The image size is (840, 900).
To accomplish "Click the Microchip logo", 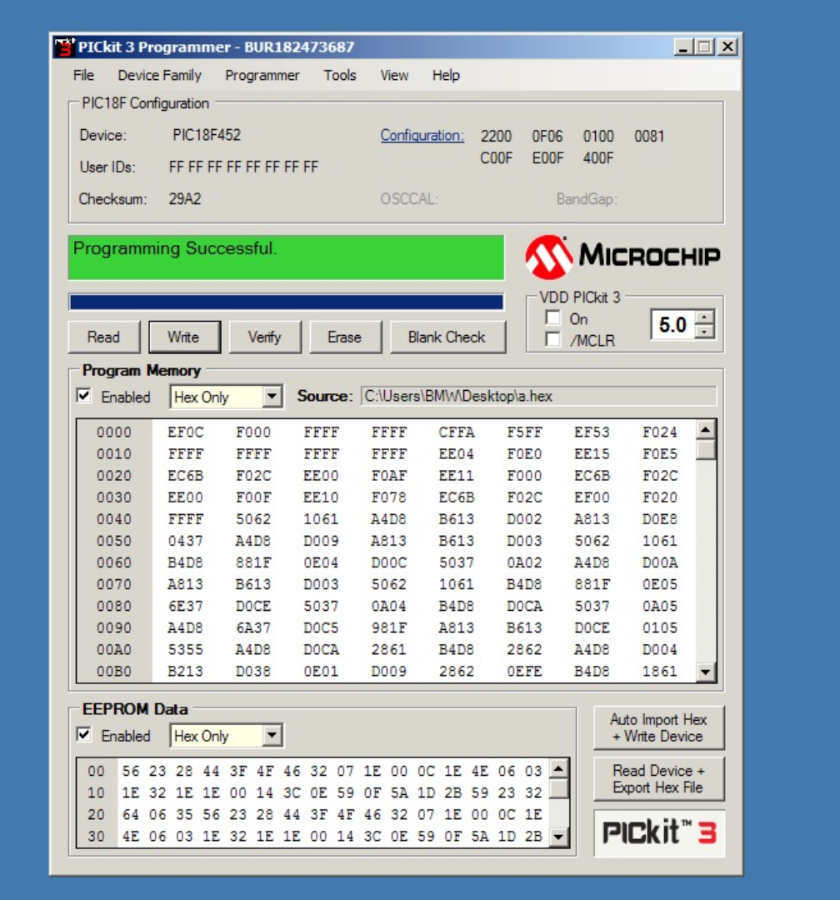I will click(x=622, y=257).
